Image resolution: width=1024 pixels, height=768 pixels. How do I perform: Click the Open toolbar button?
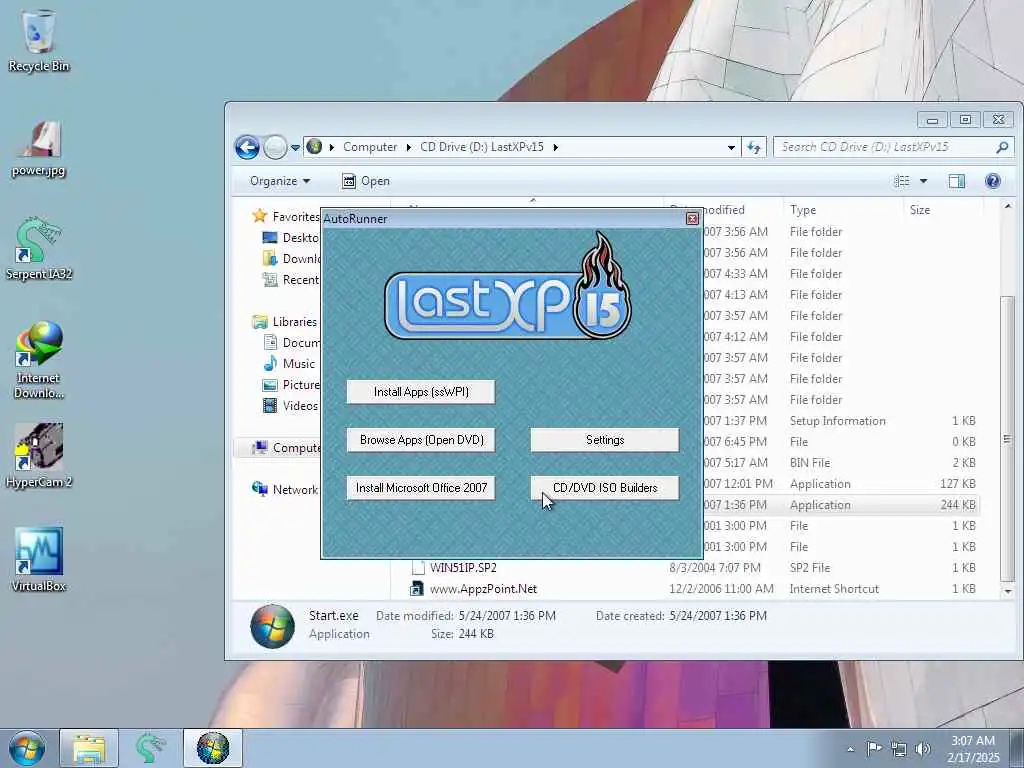point(366,181)
